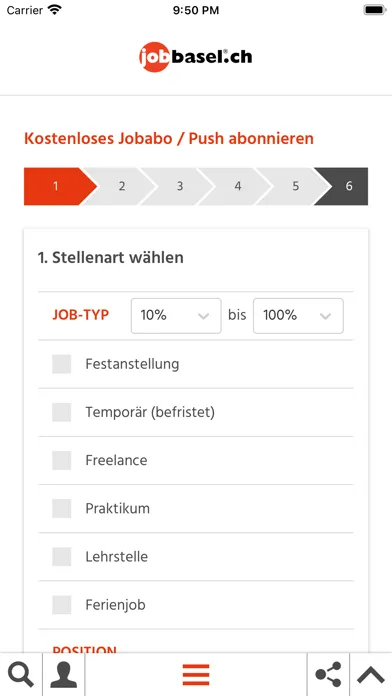Tick the Freelance checkbox
The width and height of the screenshot is (392, 696).
(x=61, y=460)
